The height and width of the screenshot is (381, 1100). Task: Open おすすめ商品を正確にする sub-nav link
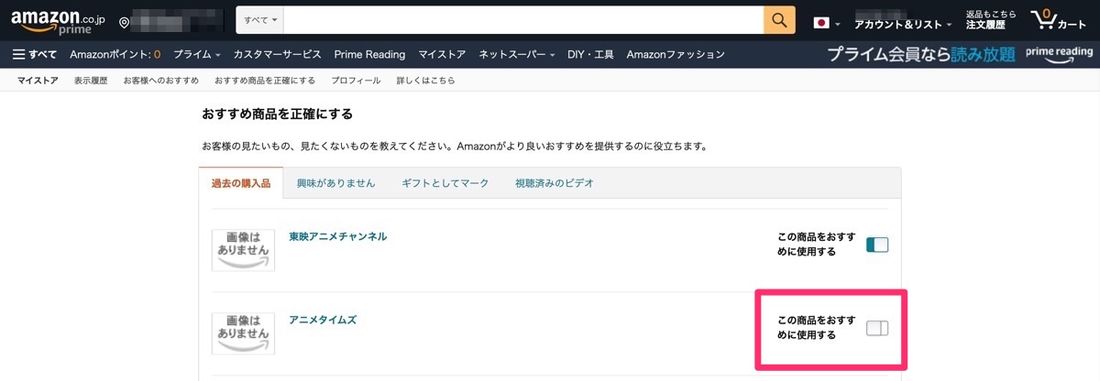[x=264, y=80]
